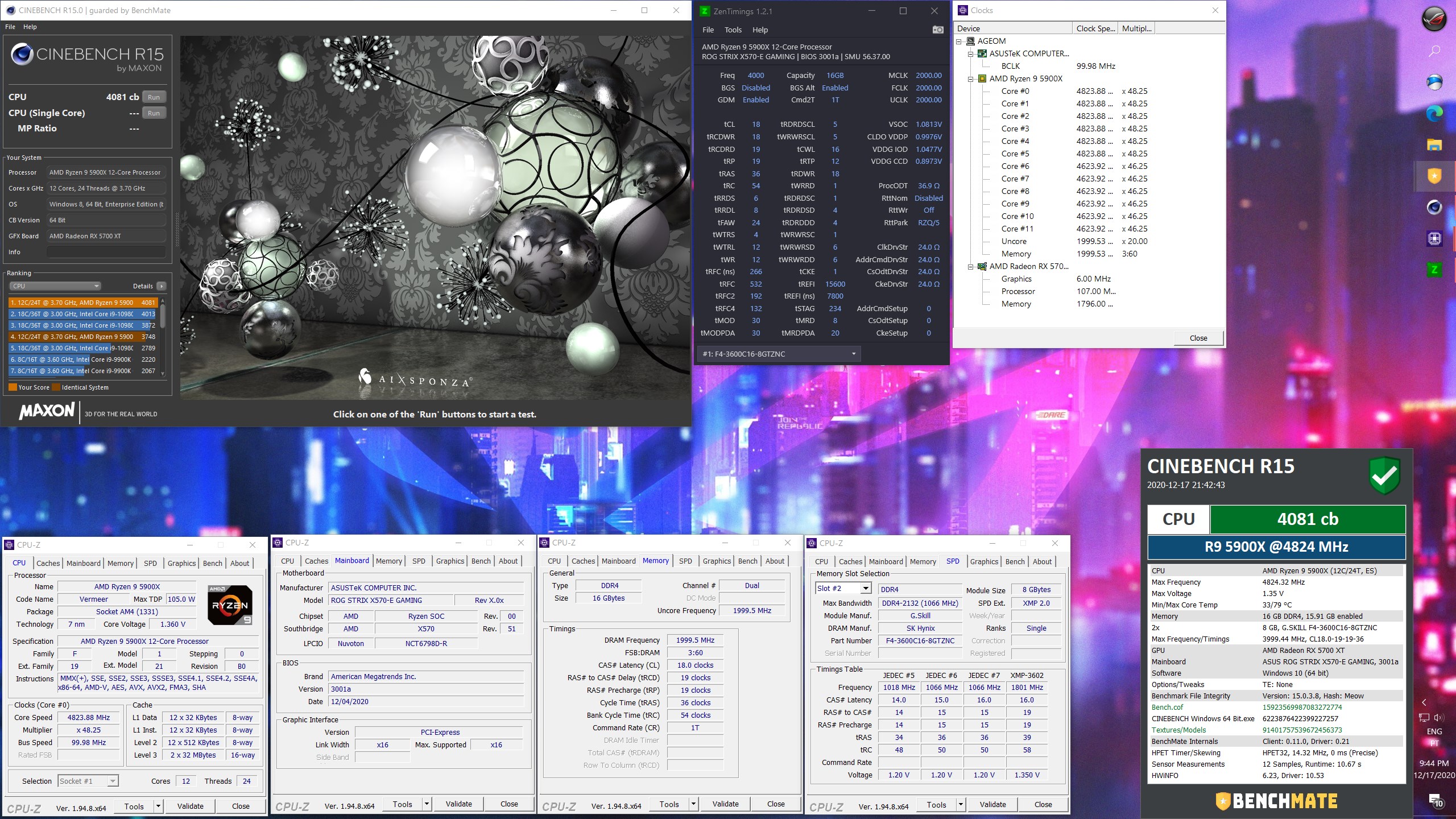Open File Explorer from taskbar

1434,144
